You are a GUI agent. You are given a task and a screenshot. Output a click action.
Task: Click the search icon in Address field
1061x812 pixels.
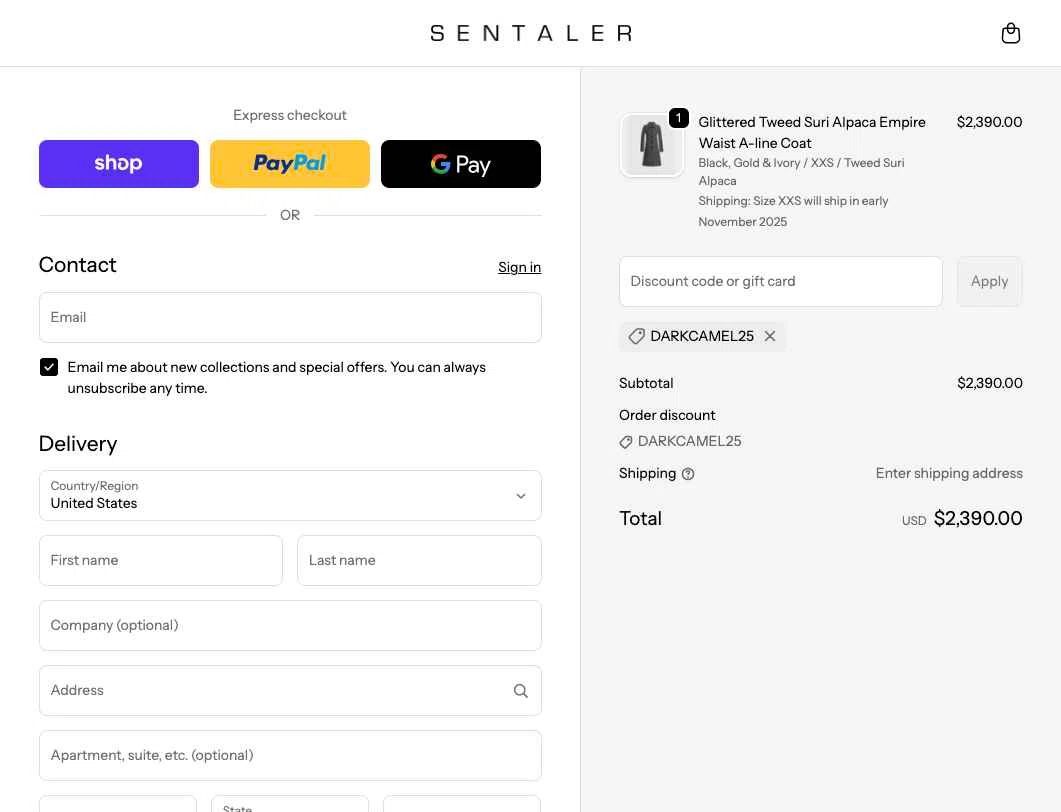pyautogui.click(x=520, y=691)
